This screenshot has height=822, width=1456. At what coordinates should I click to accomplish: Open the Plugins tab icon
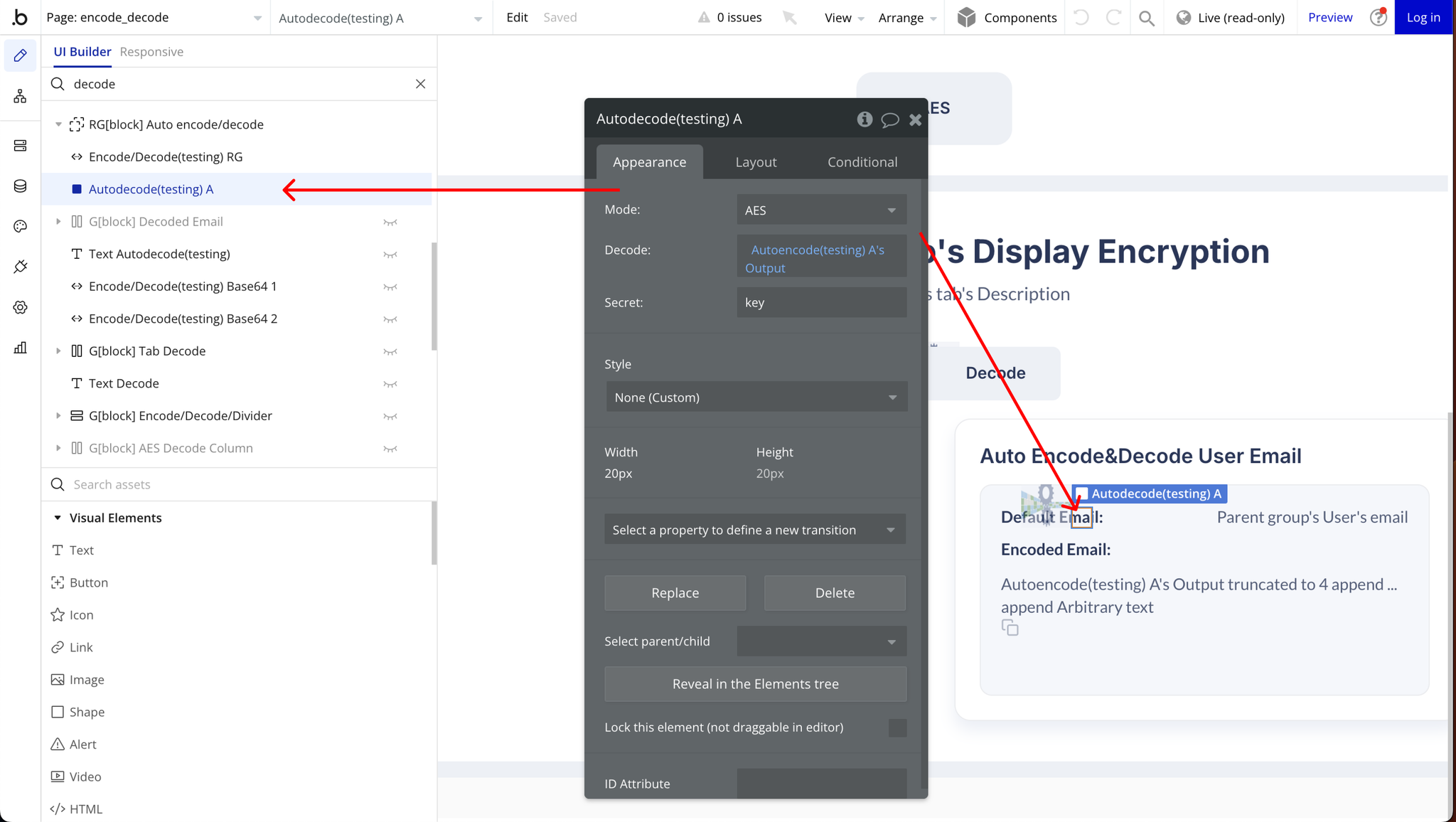click(x=20, y=267)
